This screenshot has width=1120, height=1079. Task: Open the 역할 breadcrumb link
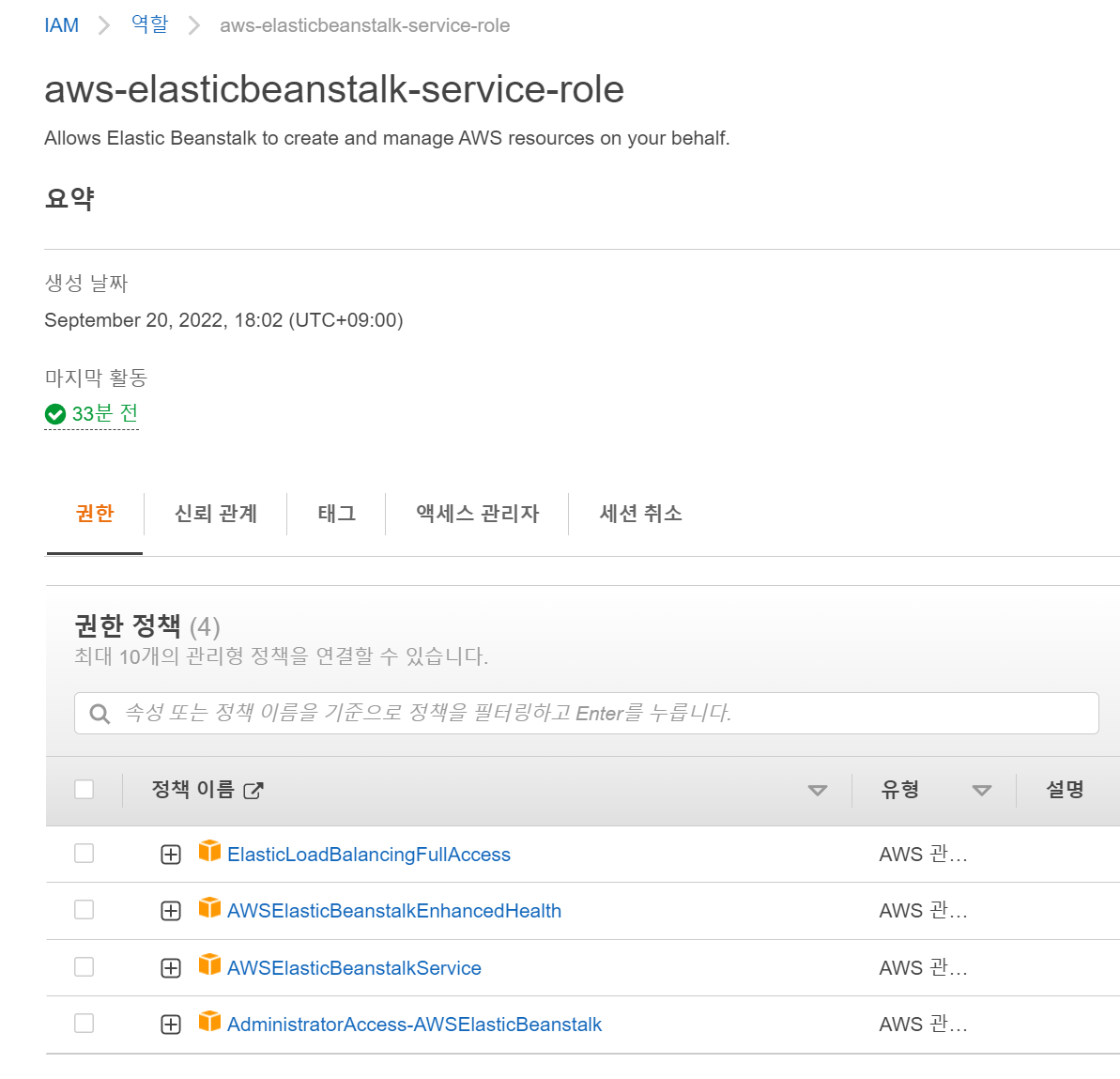[150, 24]
